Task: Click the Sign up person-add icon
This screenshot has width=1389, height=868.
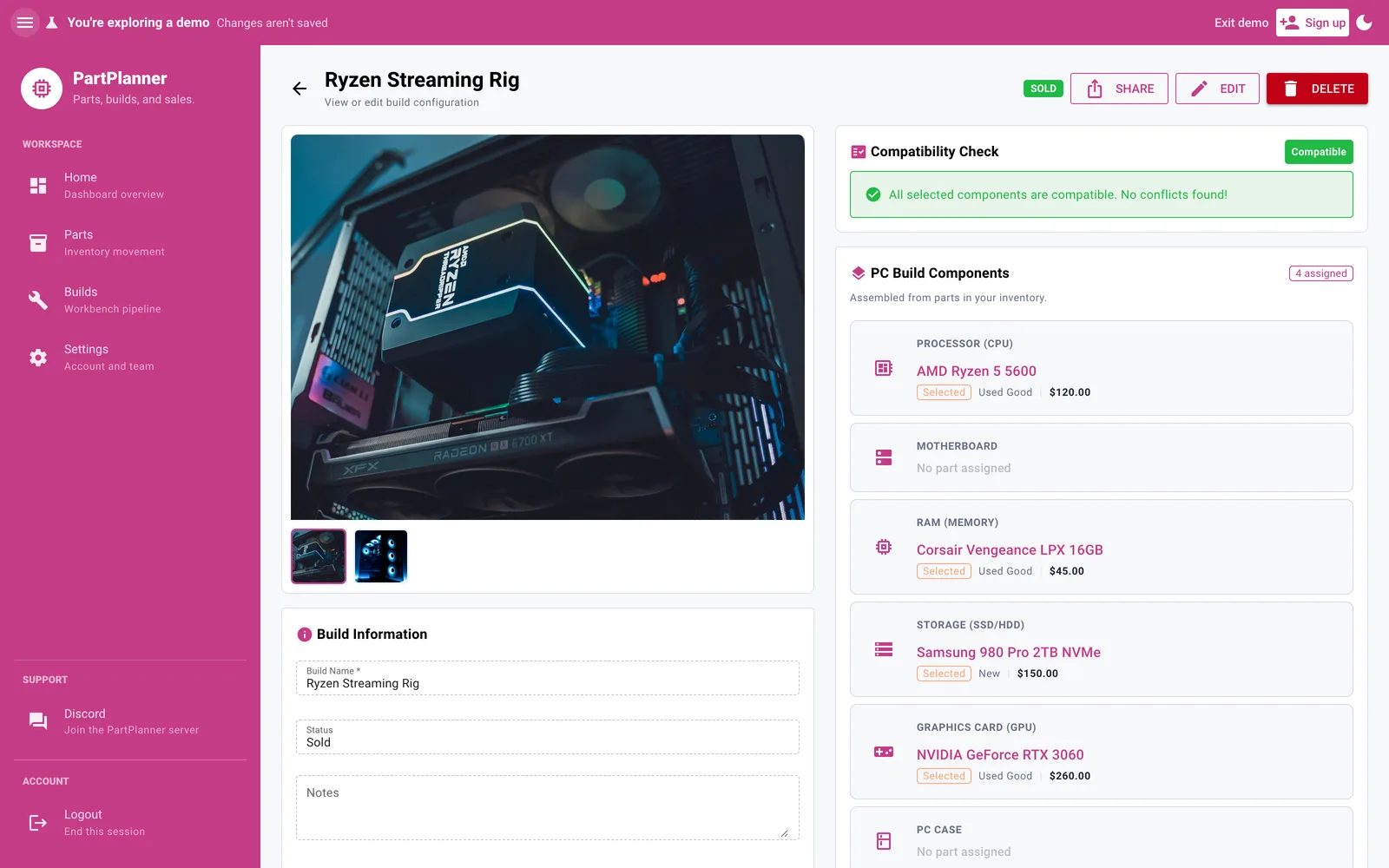Action: point(1289,23)
